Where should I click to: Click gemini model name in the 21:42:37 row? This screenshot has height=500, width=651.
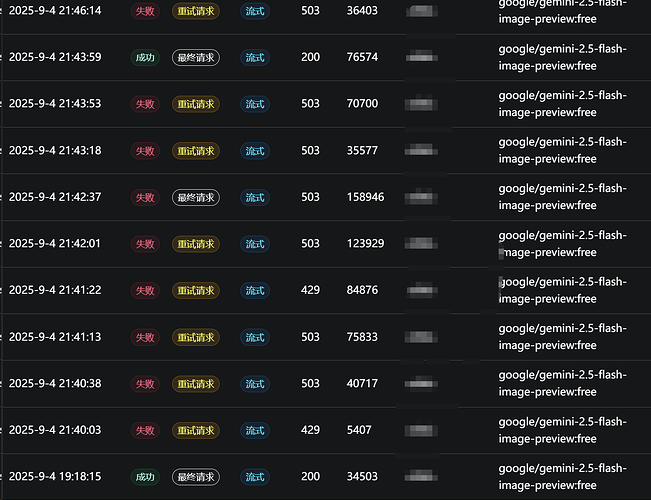coord(563,197)
